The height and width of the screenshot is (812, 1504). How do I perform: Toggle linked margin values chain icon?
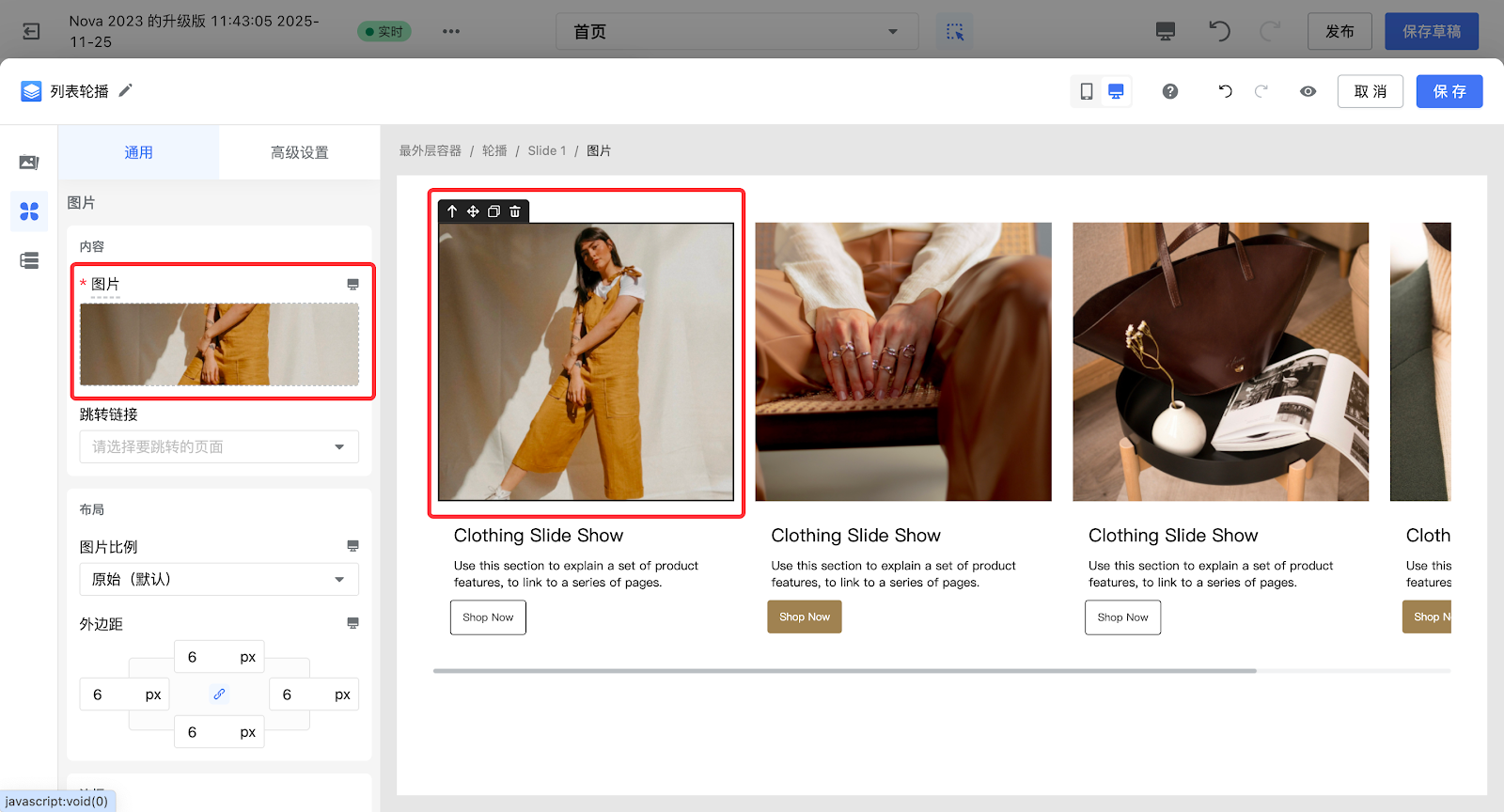(219, 694)
